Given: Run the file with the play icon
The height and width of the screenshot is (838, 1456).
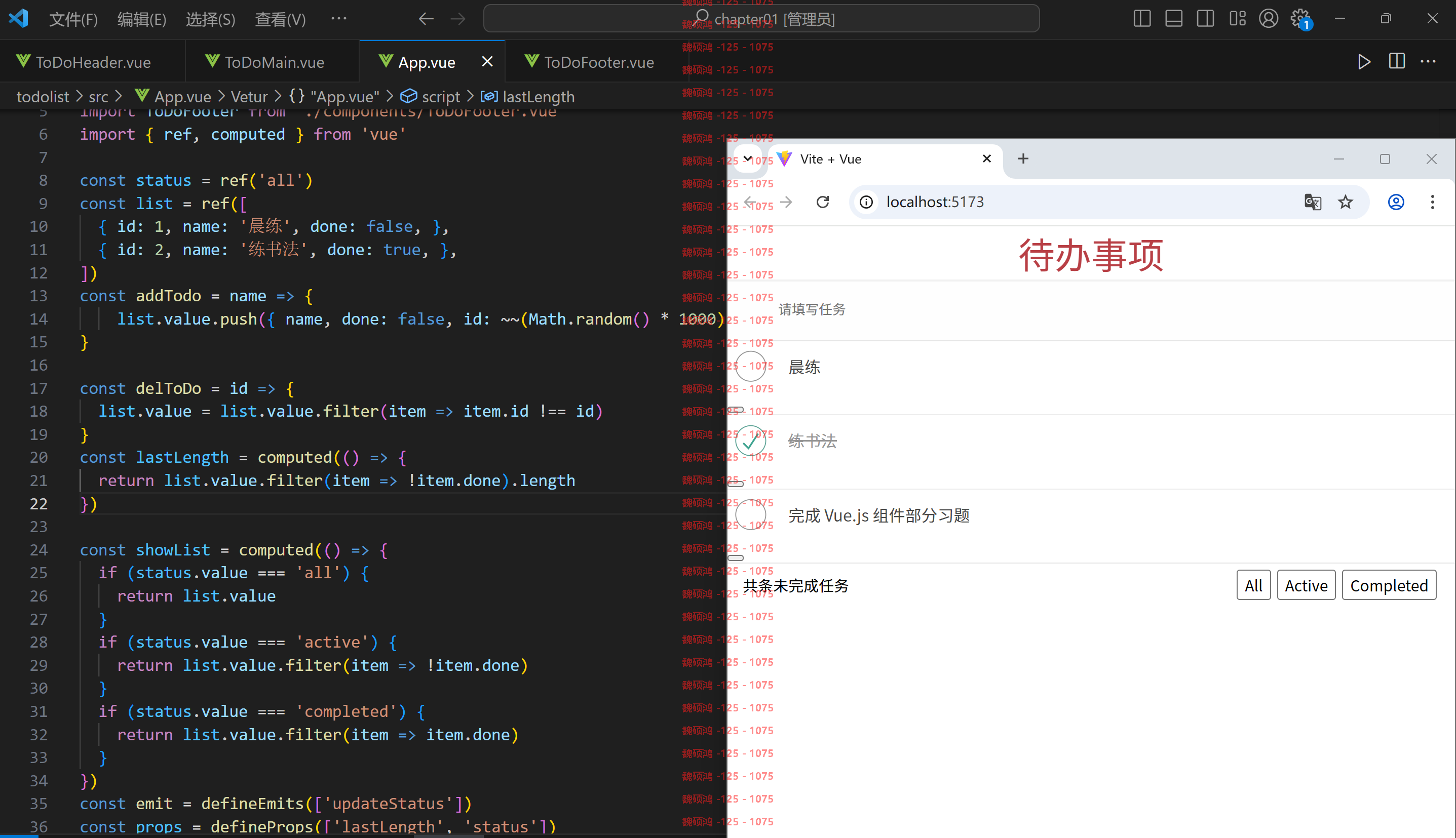Looking at the screenshot, I should (1364, 62).
